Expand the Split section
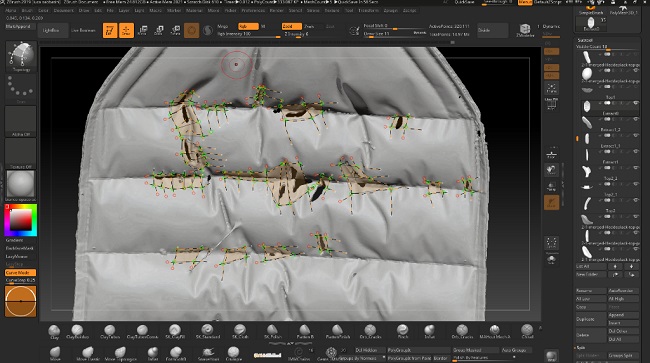The height and width of the screenshot is (363, 650). click(x=581, y=348)
